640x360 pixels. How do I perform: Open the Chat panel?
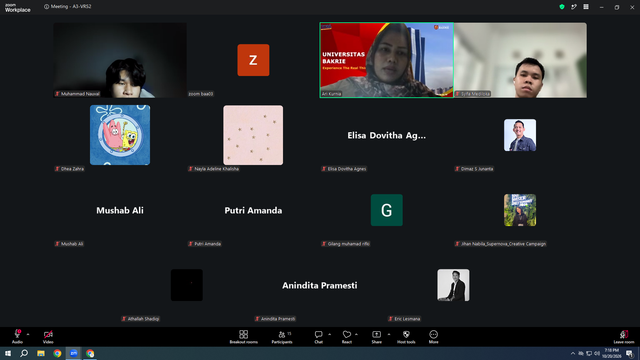[x=318, y=336]
